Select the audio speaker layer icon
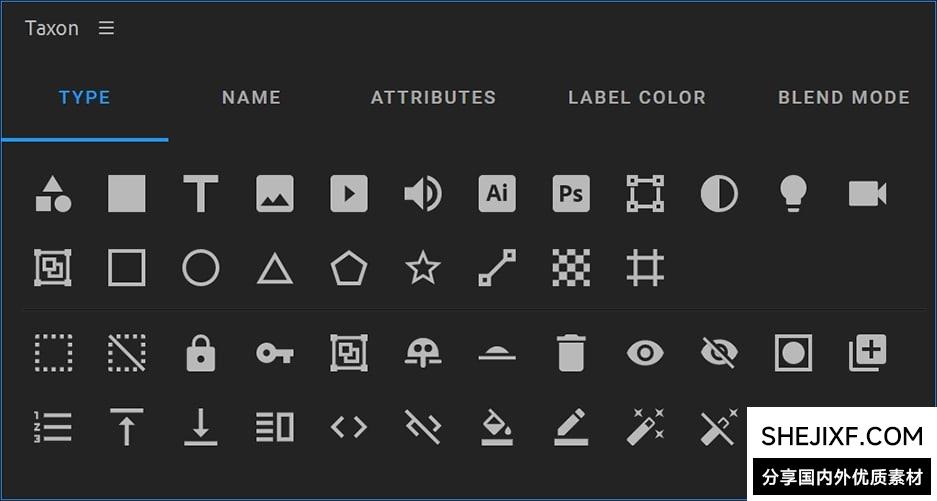Viewport: 937px width, 501px height. pyautogui.click(x=422, y=193)
